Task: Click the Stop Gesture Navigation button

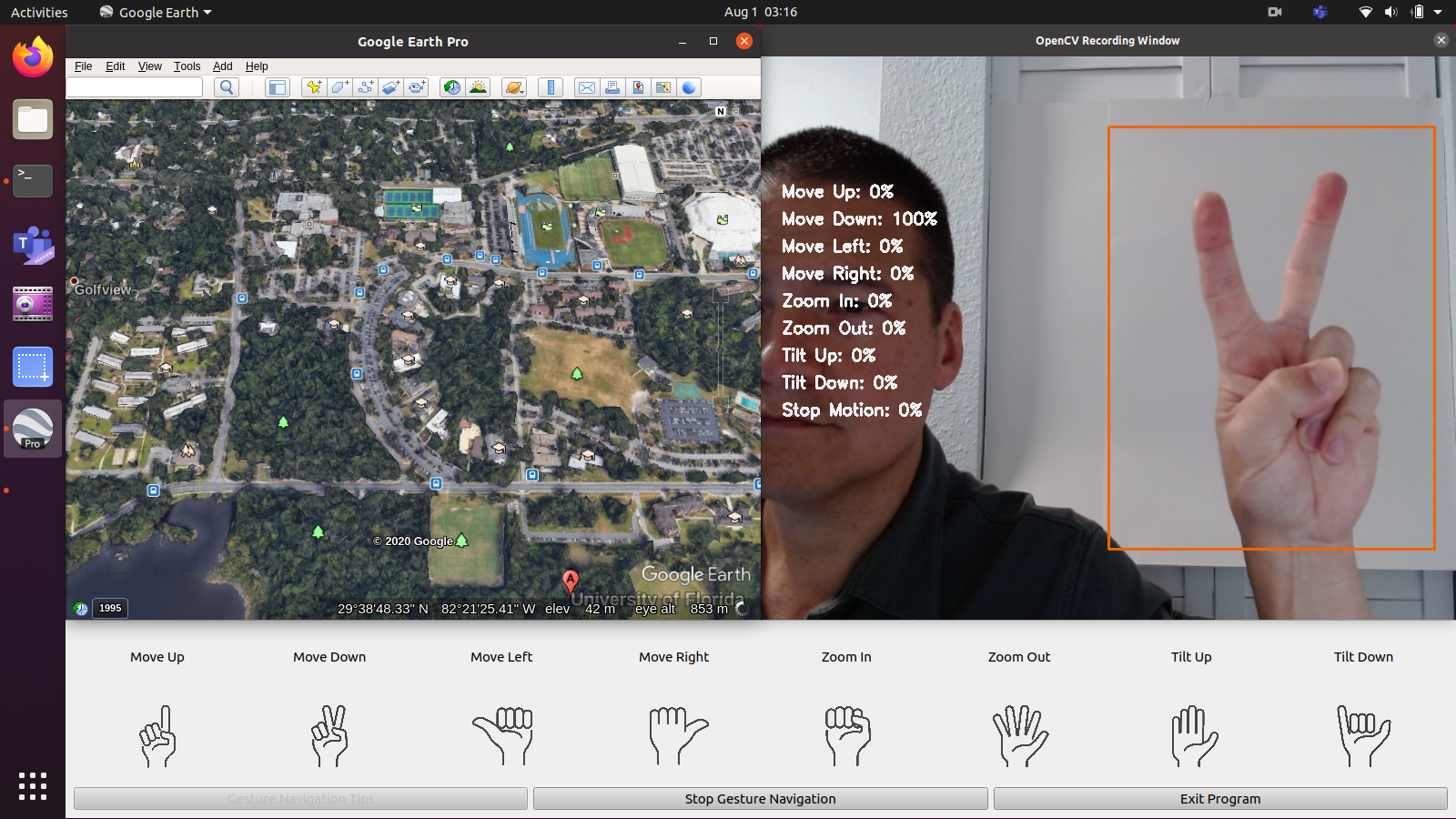Action: [760, 799]
